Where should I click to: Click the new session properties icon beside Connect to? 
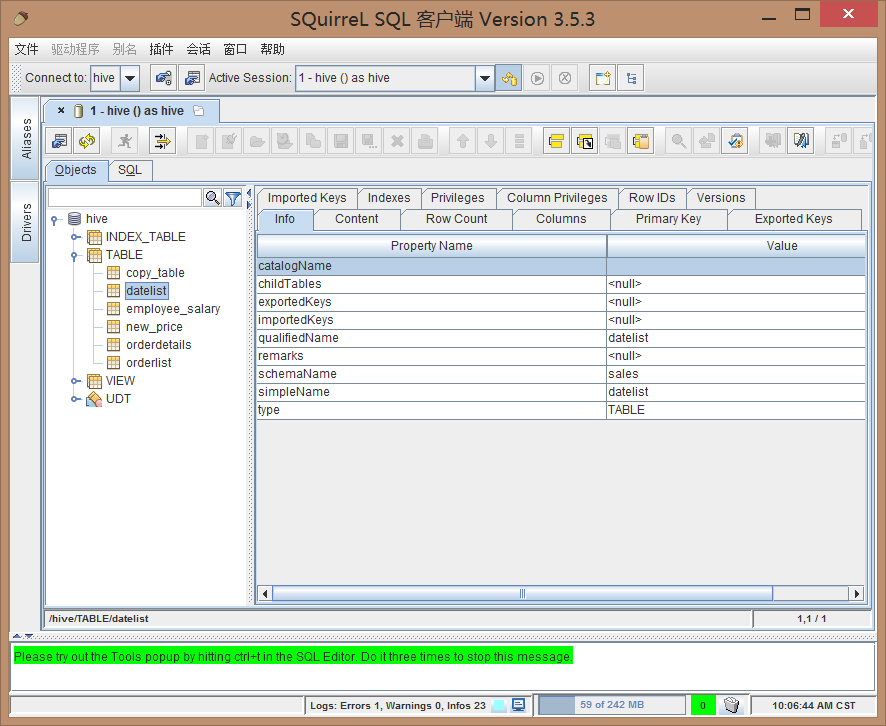point(163,78)
